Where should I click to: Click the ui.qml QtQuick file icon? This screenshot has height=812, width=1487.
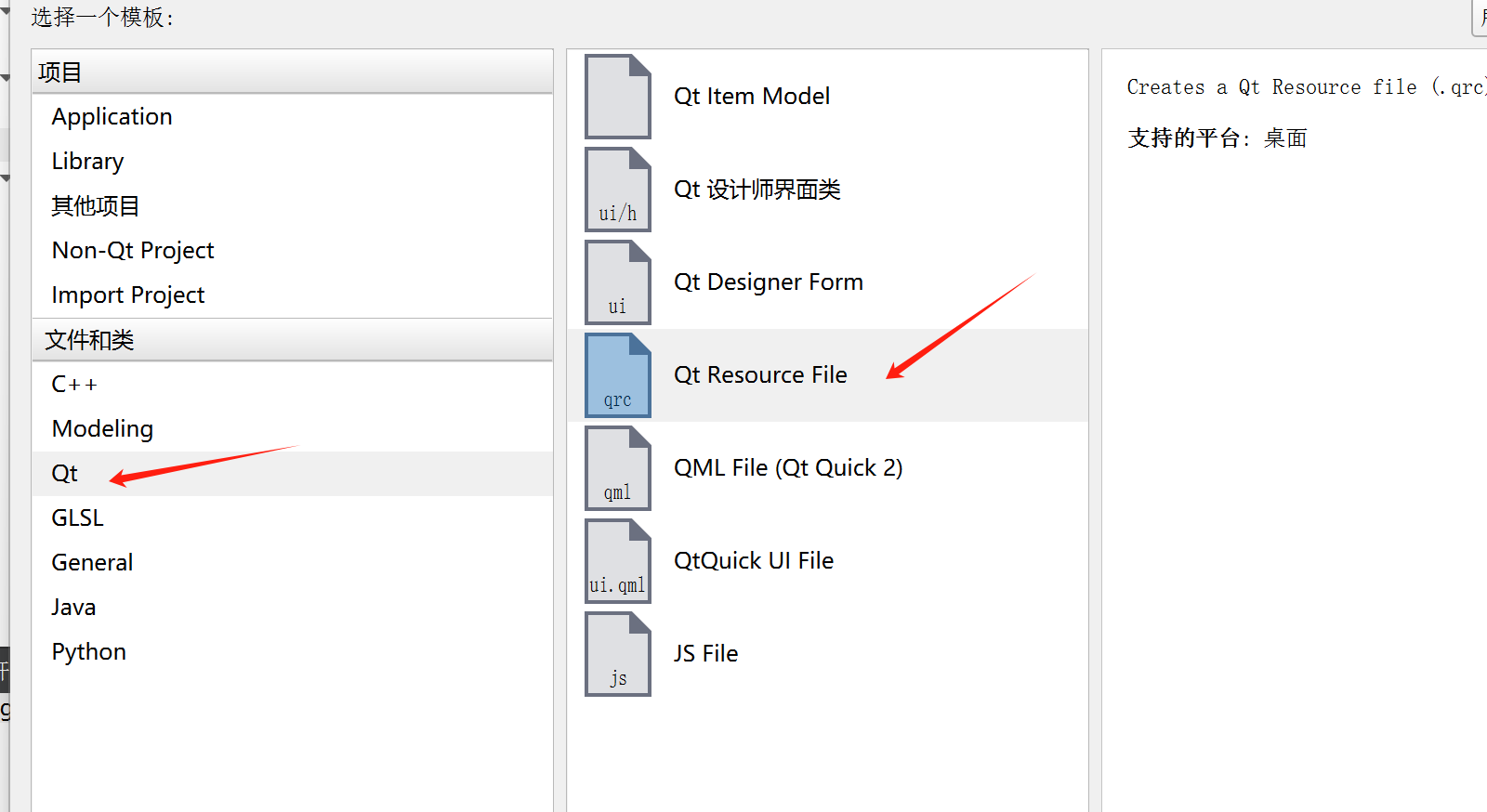pyautogui.click(x=618, y=561)
